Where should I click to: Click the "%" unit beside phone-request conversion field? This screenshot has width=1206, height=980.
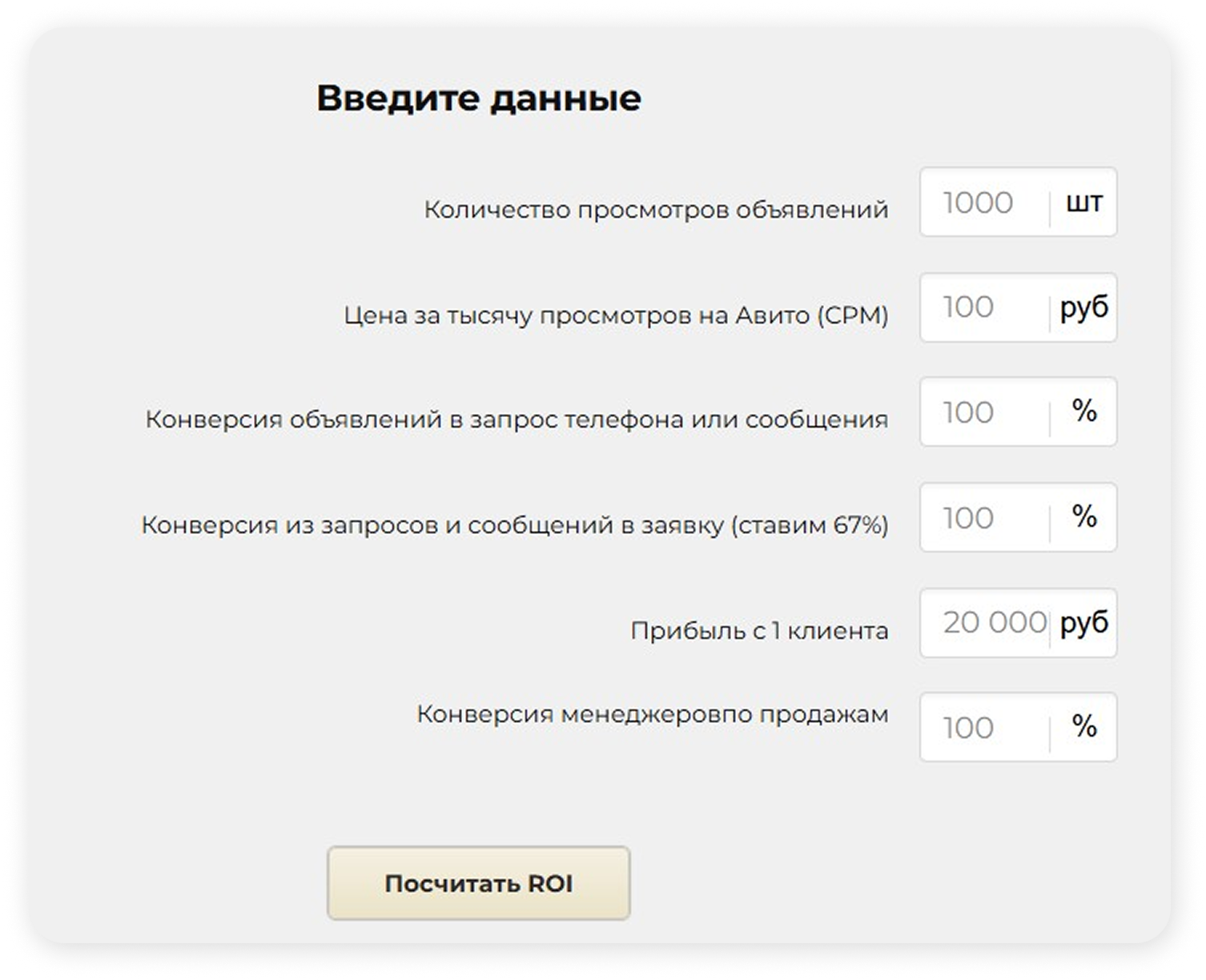pyautogui.click(x=1084, y=412)
